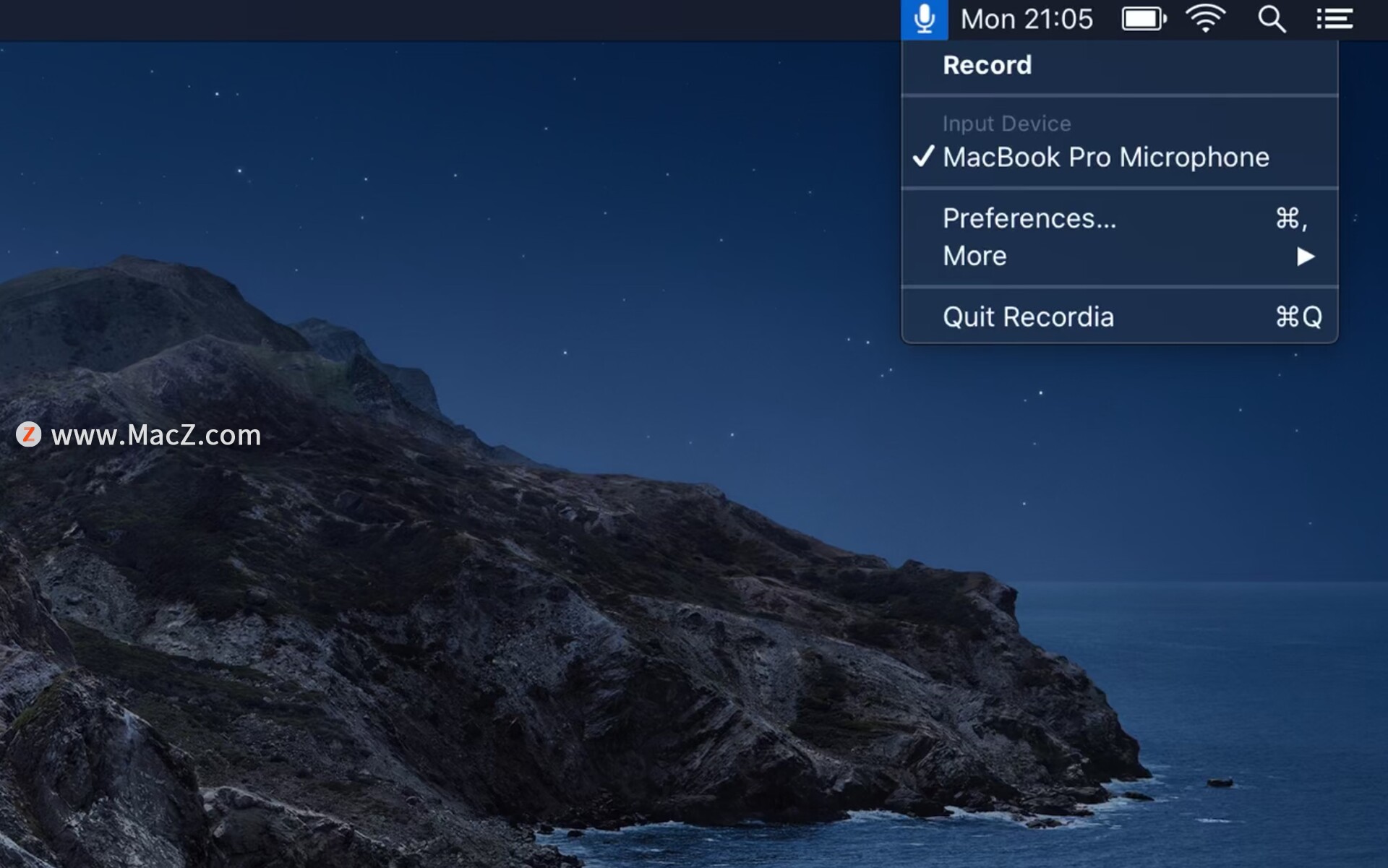
Task: Select MacBook Pro Microphone input device
Action: (x=1120, y=157)
